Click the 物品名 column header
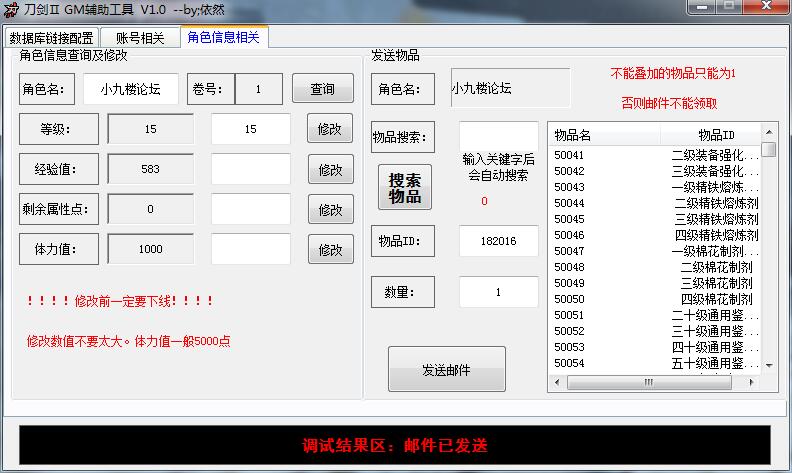Screen dimensions: 792x473 pyautogui.click(x=605, y=135)
